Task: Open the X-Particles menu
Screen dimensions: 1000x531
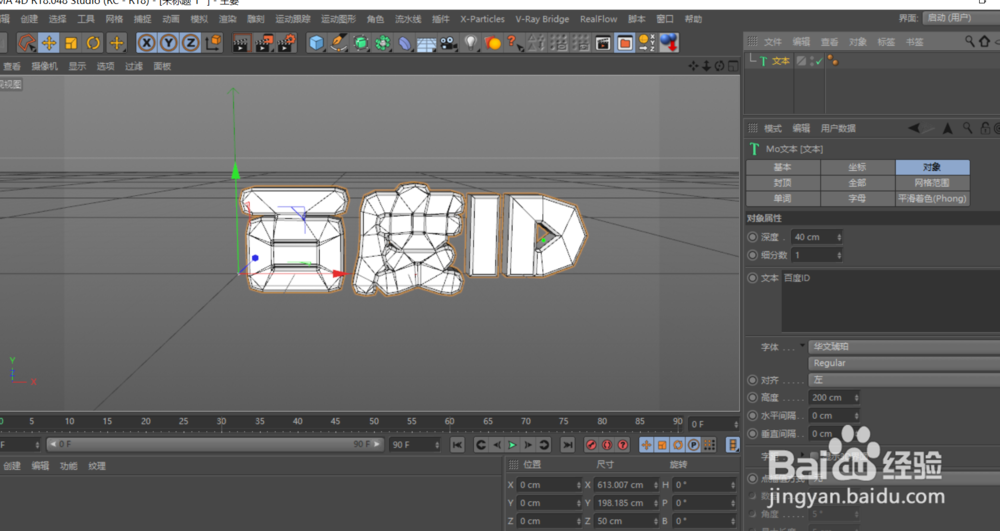Action: coord(482,19)
